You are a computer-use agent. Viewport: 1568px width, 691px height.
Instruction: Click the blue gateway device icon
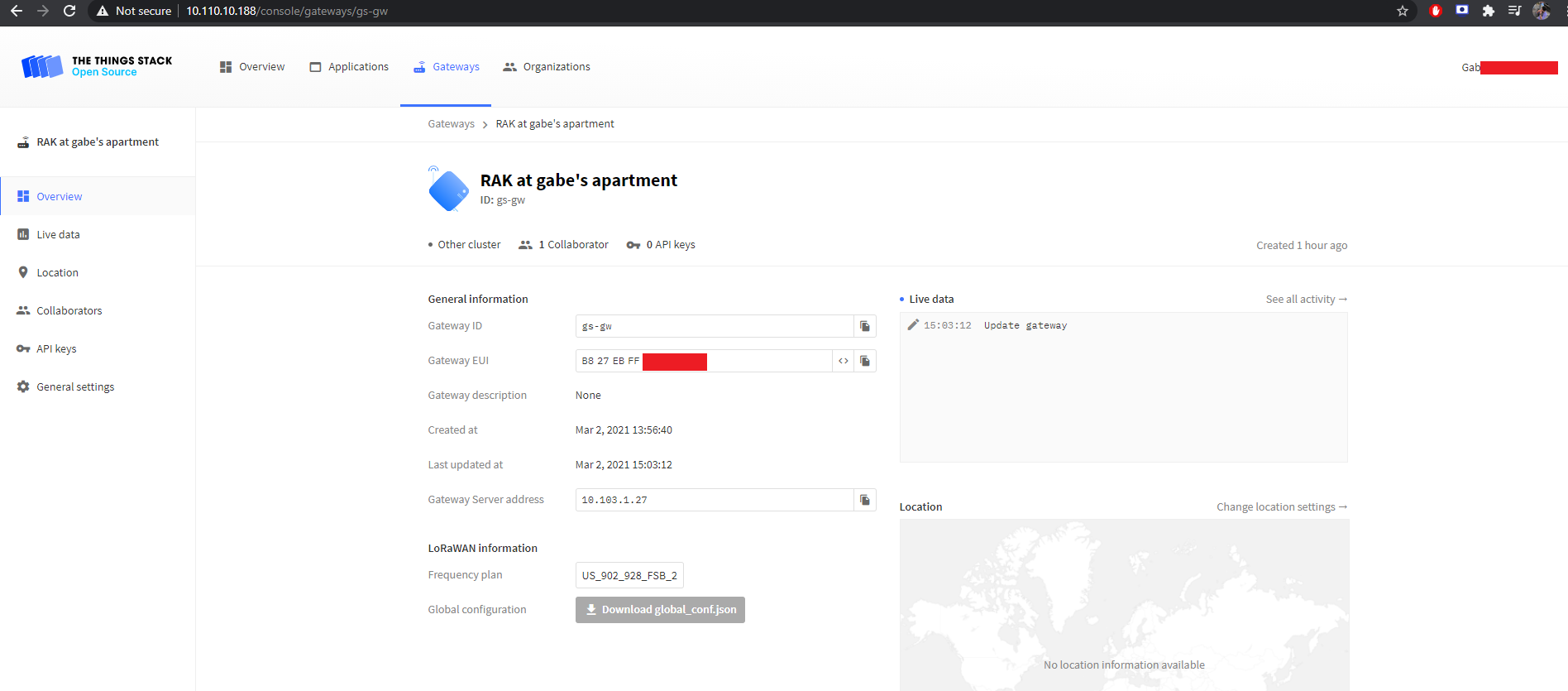click(x=449, y=190)
